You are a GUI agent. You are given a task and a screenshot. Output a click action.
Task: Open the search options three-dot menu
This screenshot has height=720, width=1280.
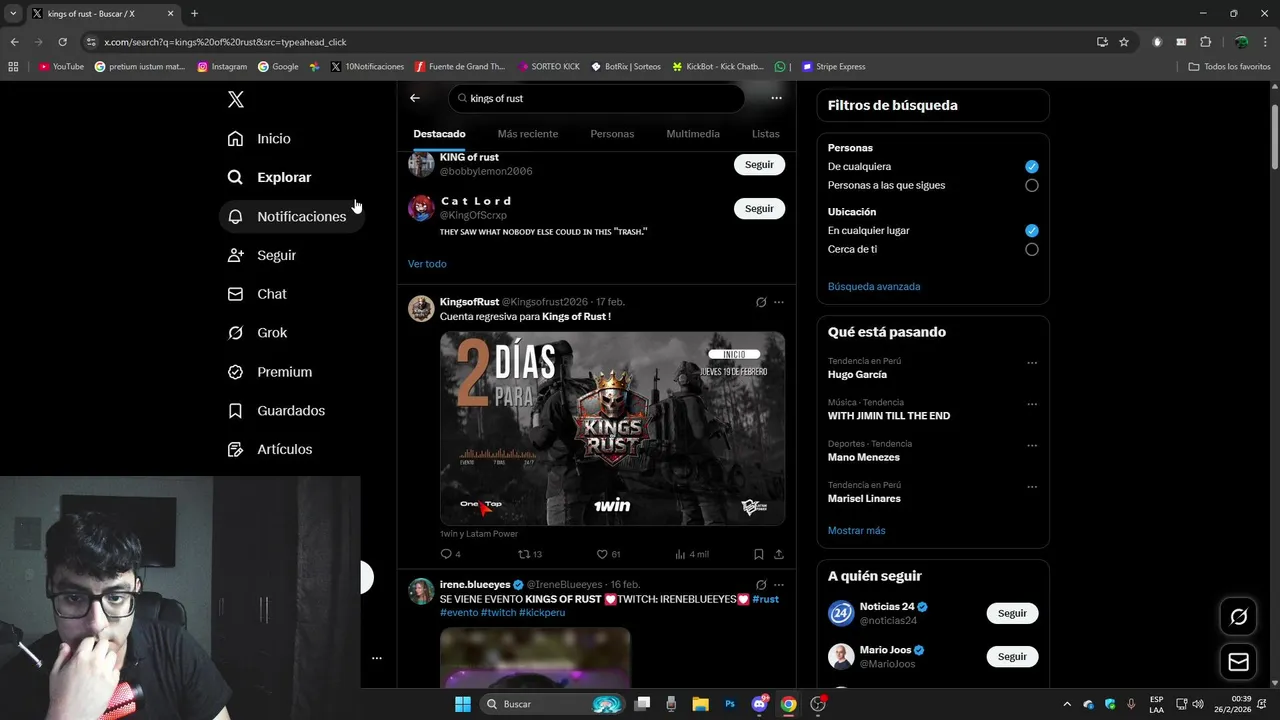(x=776, y=98)
